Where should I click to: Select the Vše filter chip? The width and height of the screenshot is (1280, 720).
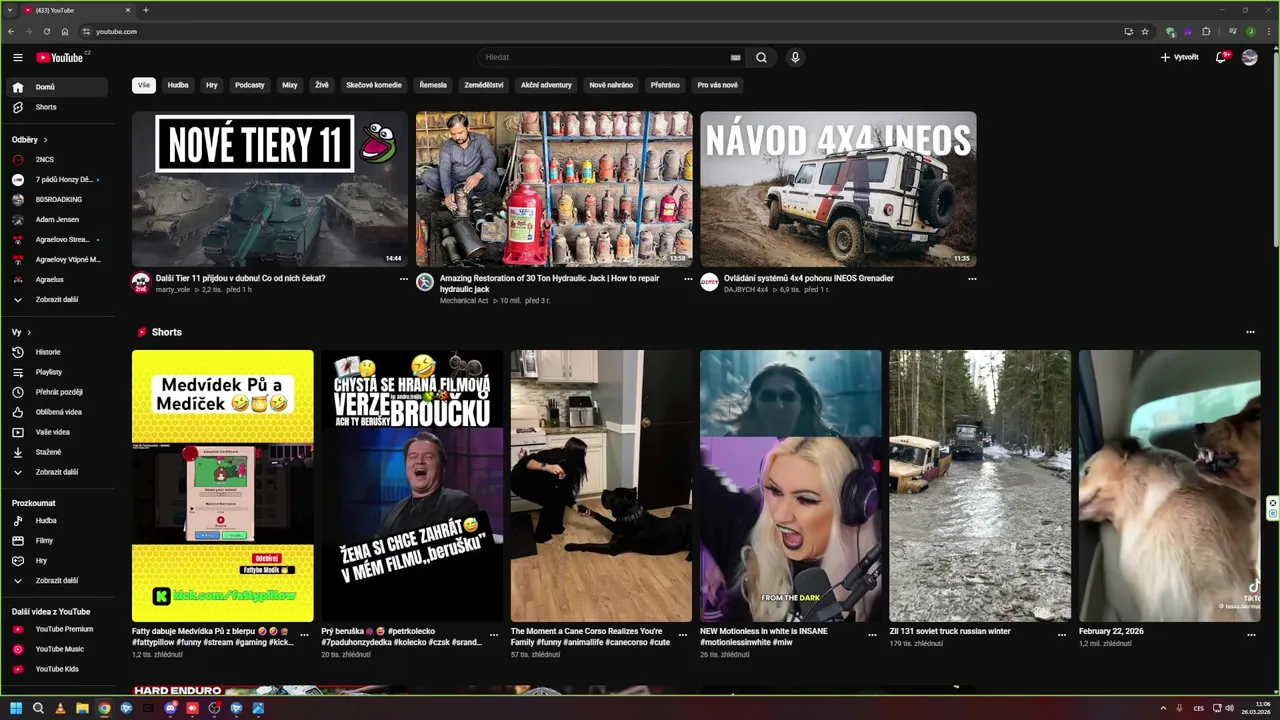(x=144, y=85)
